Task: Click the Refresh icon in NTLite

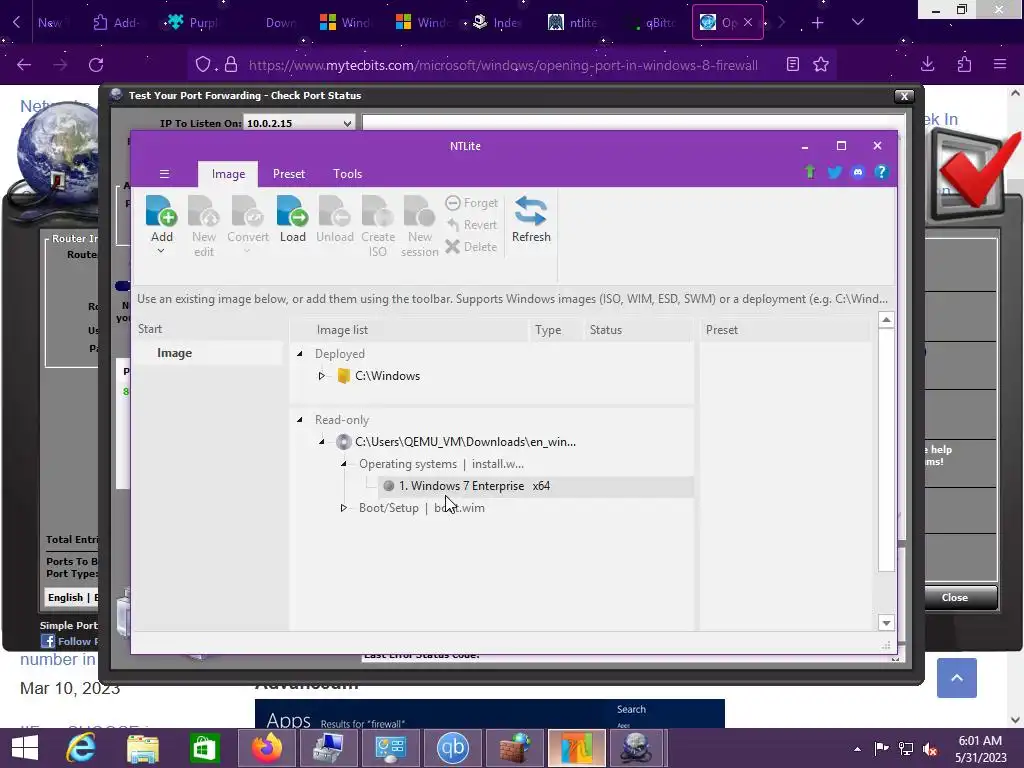Action: (531, 219)
